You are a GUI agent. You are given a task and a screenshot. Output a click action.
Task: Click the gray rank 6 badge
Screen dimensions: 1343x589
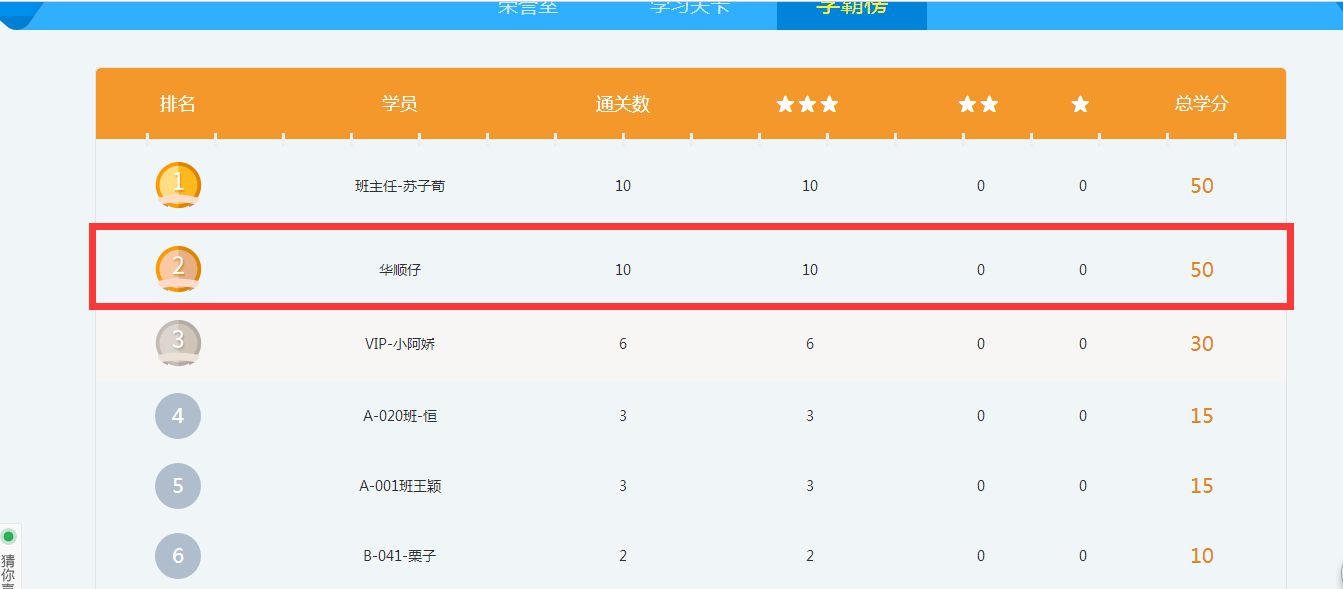pyautogui.click(x=178, y=556)
